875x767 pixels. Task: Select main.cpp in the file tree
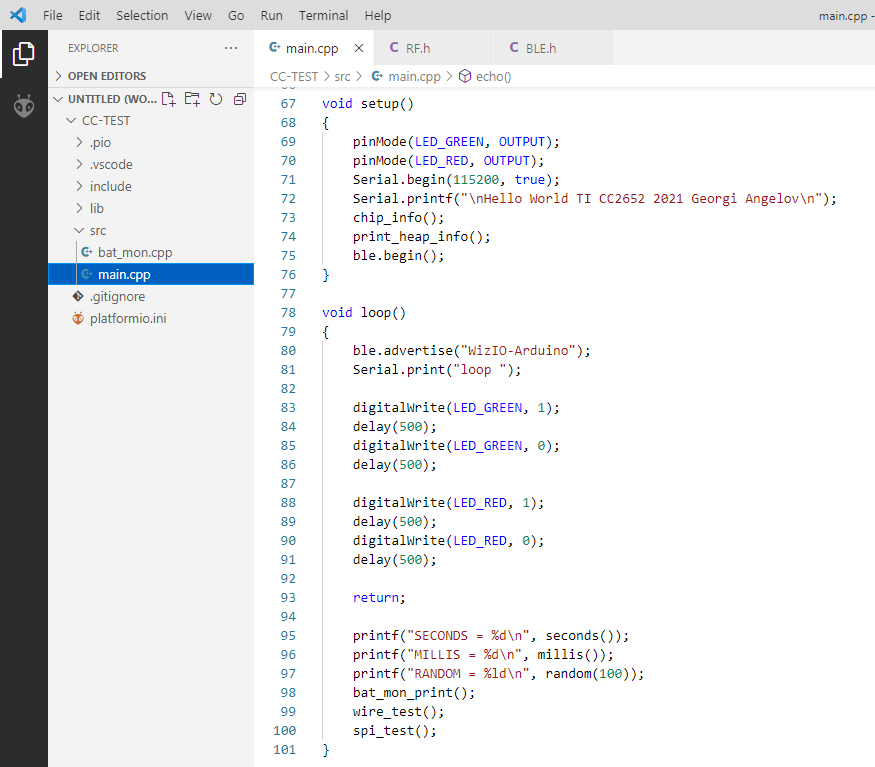click(151, 274)
